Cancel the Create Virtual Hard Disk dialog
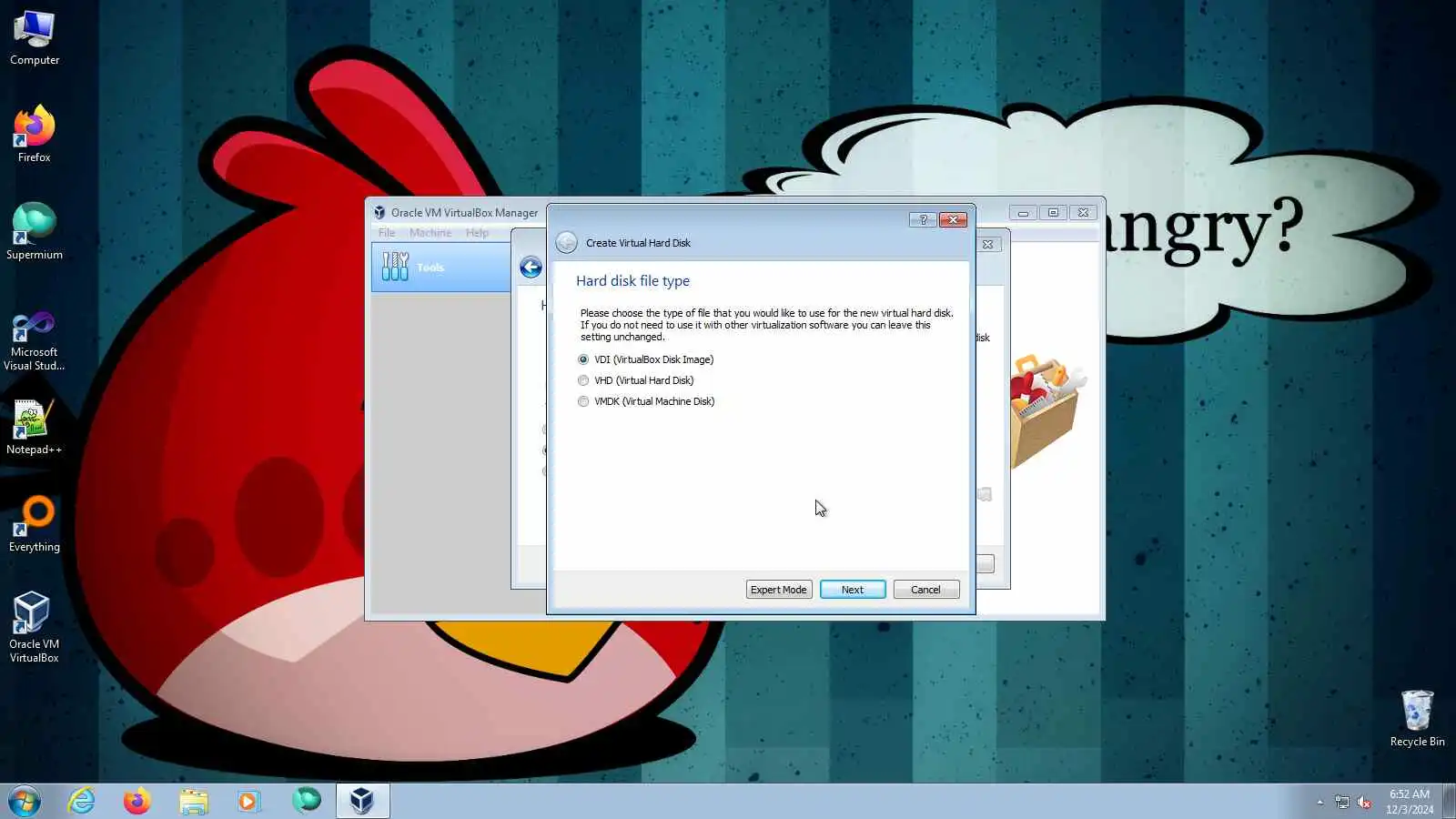 tap(926, 590)
